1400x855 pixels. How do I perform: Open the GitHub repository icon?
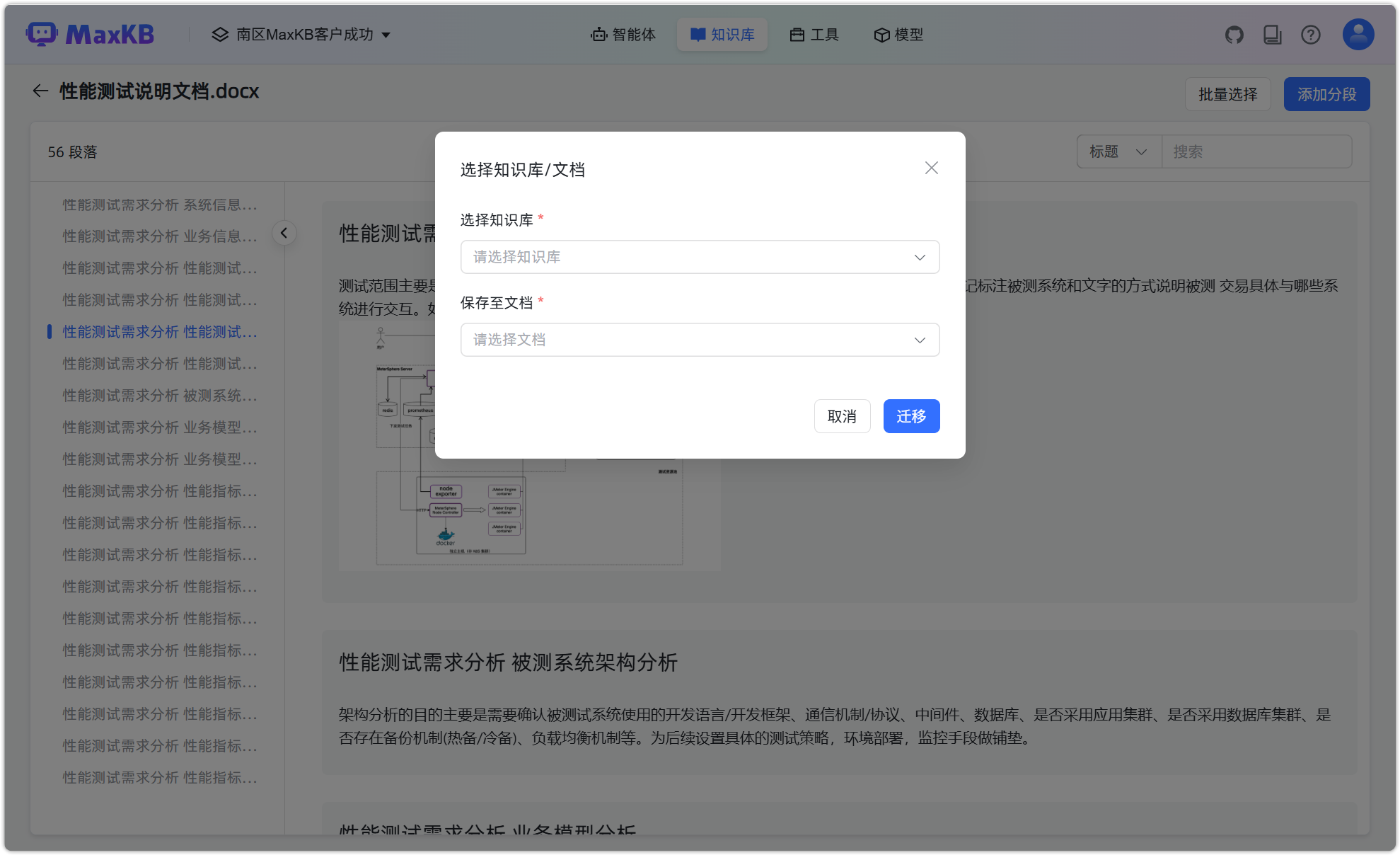click(1234, 33)
